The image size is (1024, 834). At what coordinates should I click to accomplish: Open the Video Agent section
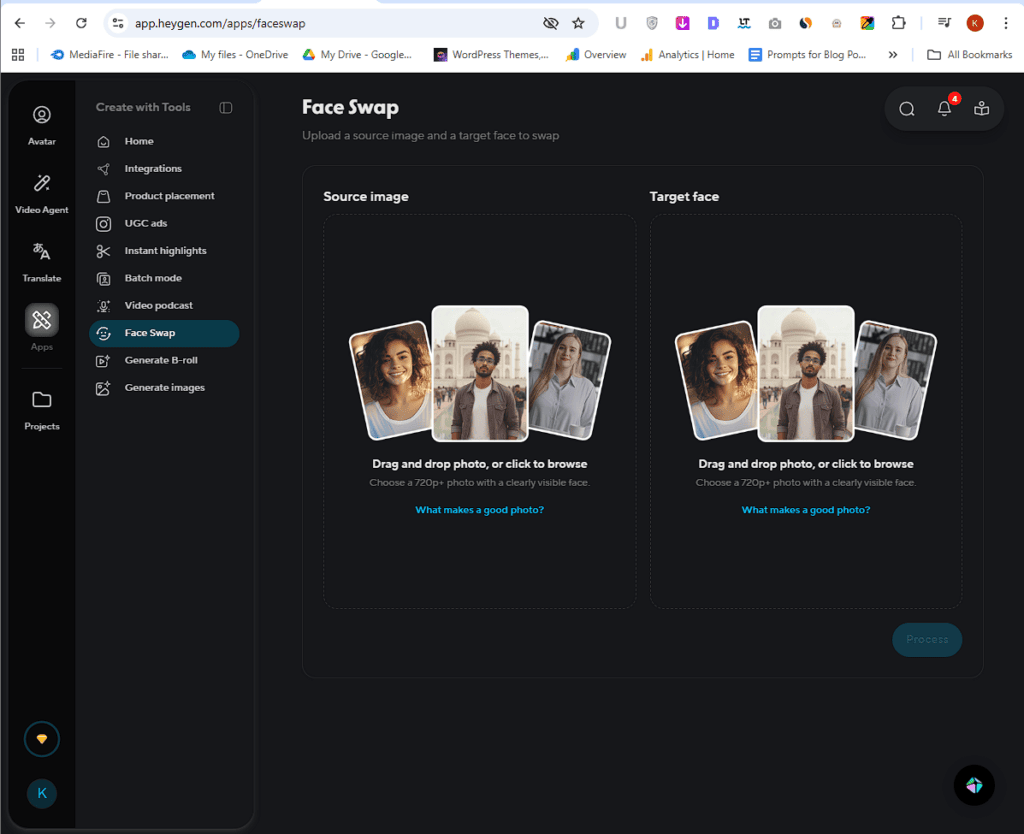coord(41,194)
